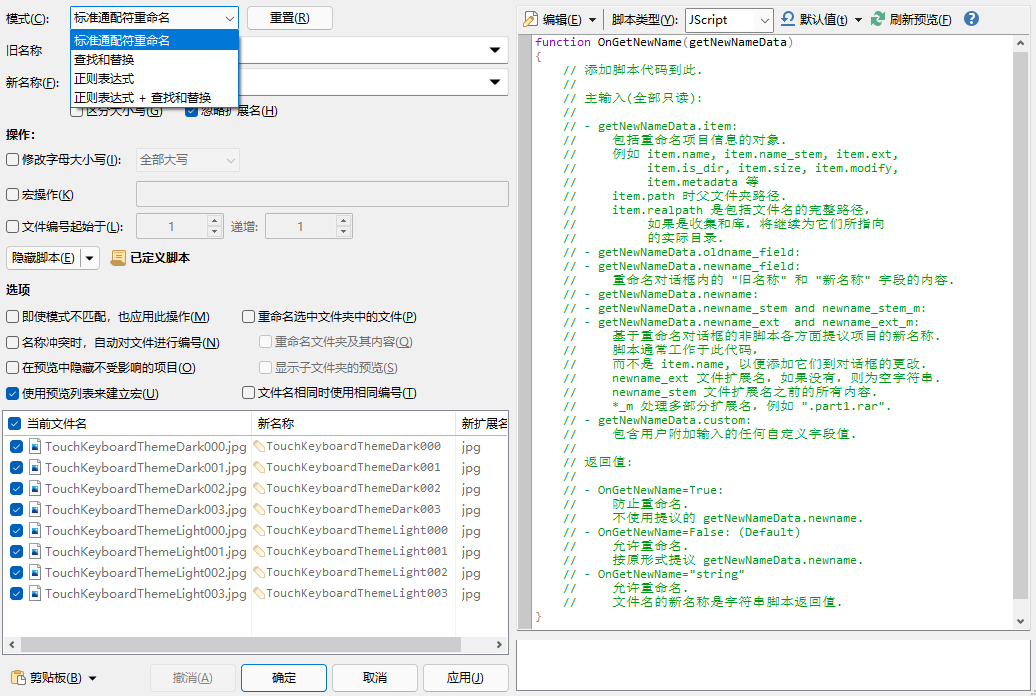Select regular expression mode option
This screenshot has width=1036, height=696.
tap(155, 79)
